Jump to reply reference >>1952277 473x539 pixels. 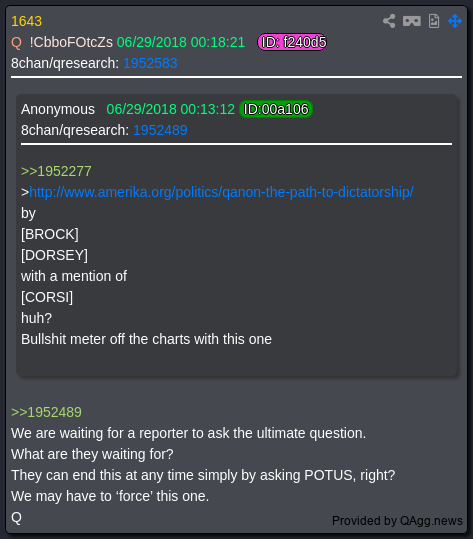pos(56,171)
